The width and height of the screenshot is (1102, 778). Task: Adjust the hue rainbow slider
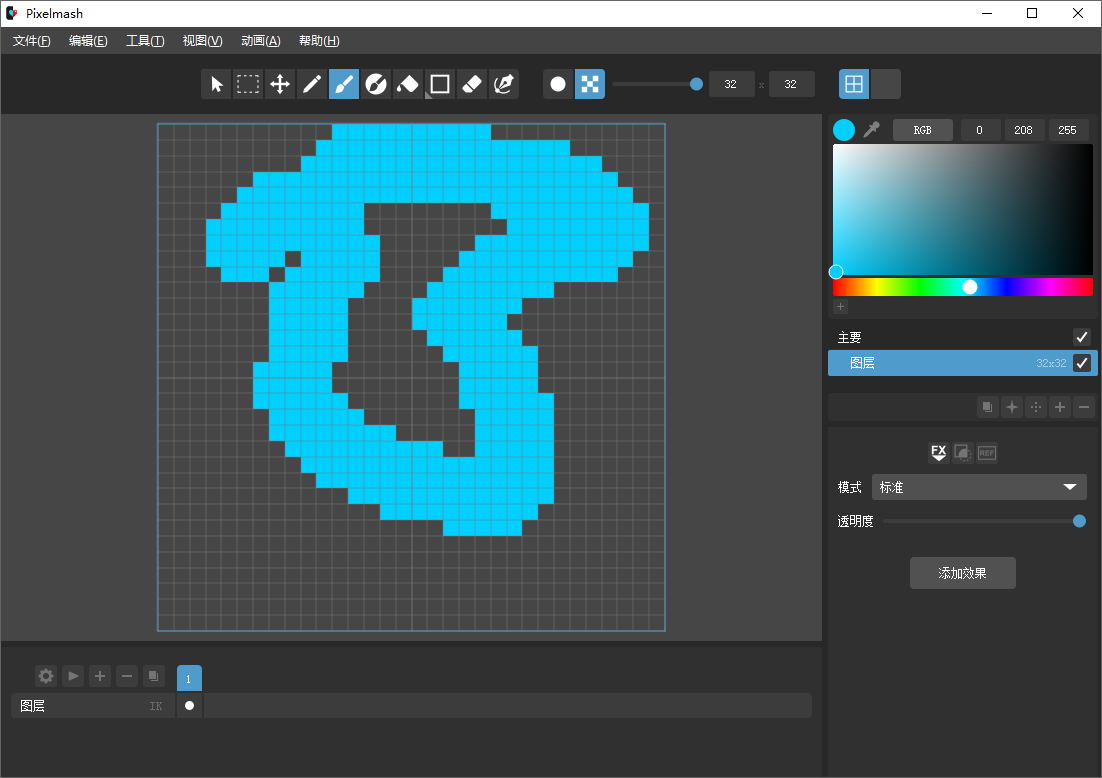(x=963, y=287)
